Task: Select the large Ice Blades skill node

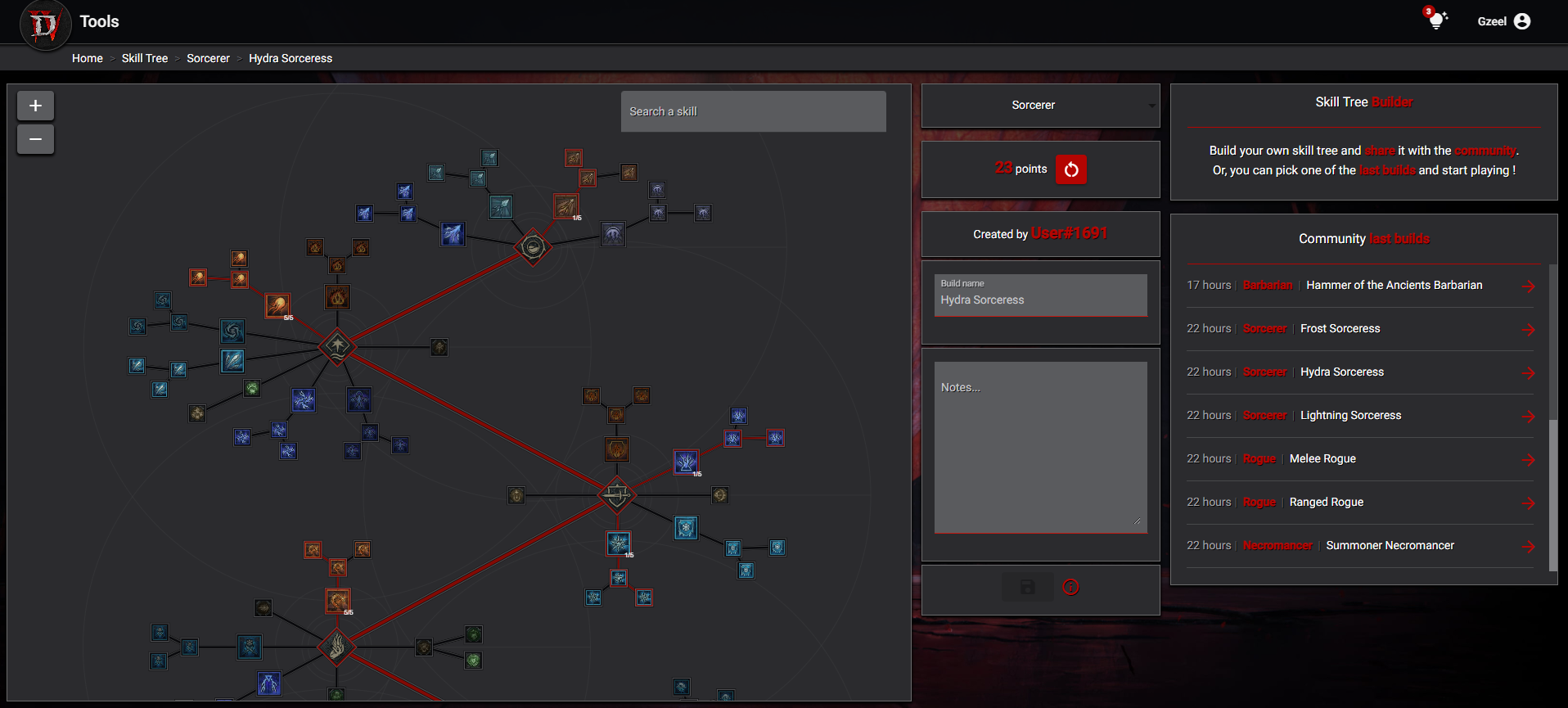Action: (250, 647)
